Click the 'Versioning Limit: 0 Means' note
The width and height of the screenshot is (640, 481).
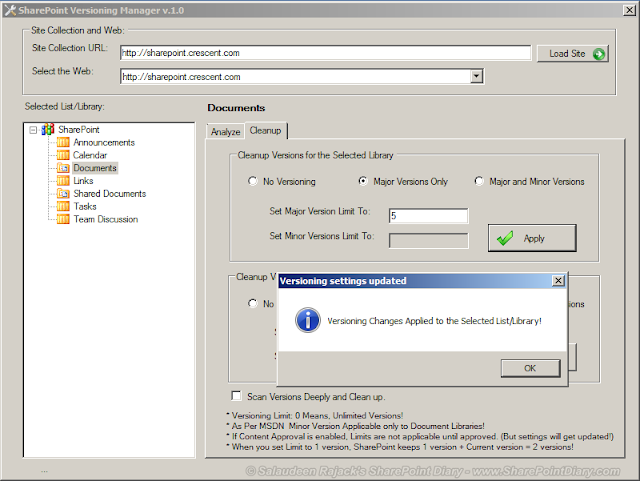317,416
